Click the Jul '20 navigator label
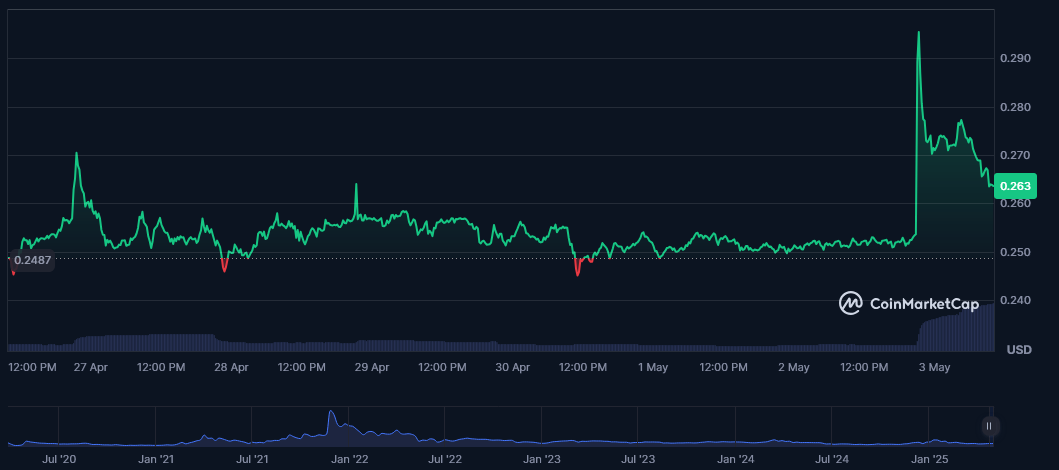Screen dimensions: 1059x470 pos(59,459)
